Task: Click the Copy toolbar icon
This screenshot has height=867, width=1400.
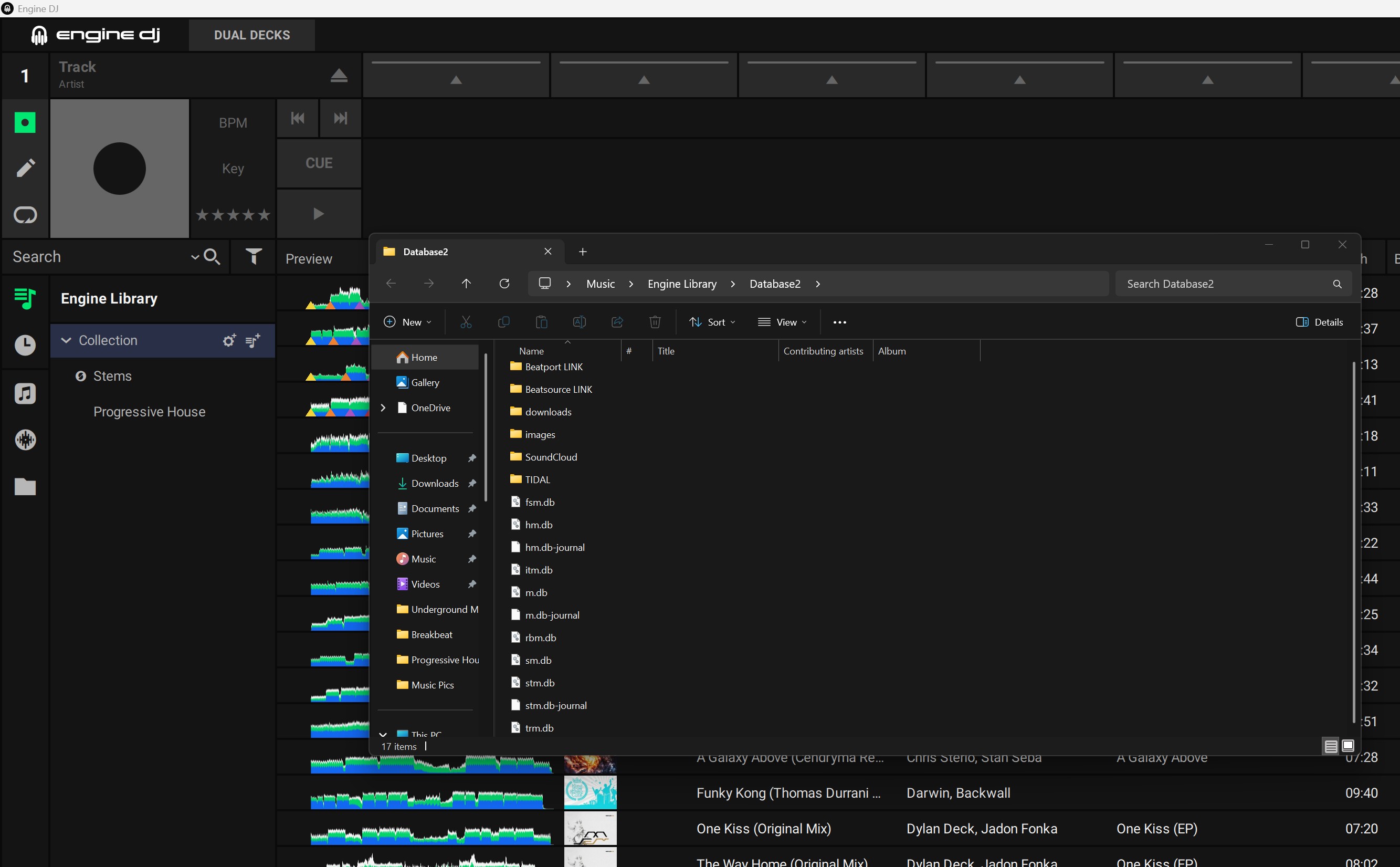Action: pyautogui.click(x=504, y=322)
